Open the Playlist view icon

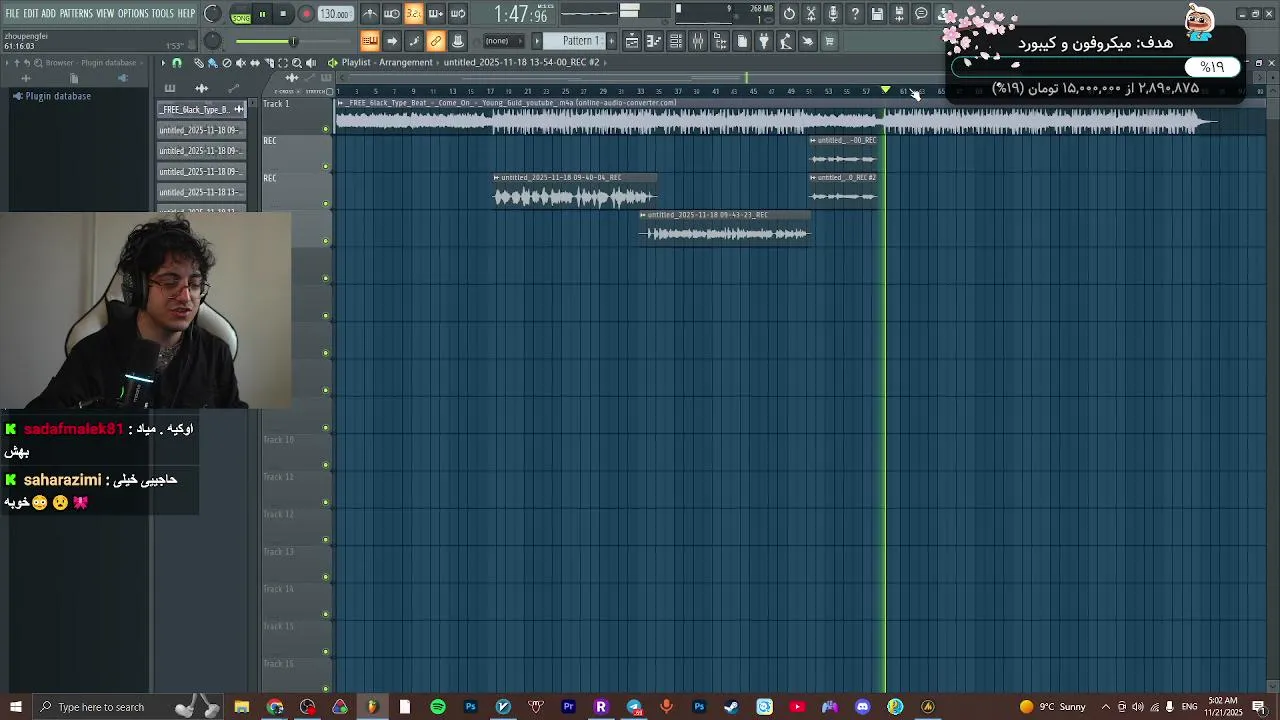[x=632, y=41]
